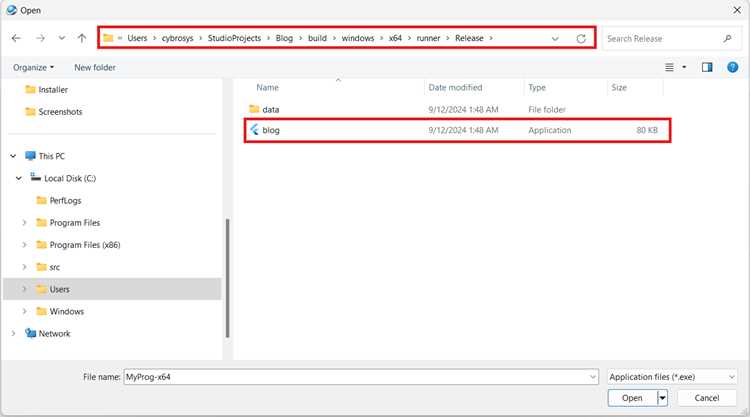This screenshot has width=750, height=417.
Task: Collapse the Local Disk (C:) node
Action: pyautogui.click(x=19, y=178)
